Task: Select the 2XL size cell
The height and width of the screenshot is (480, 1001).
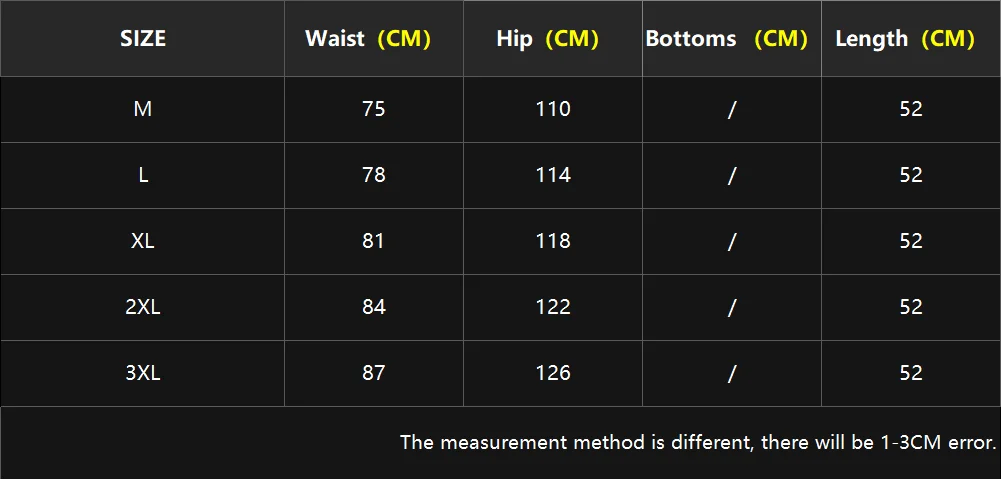Action: tap(143, 307)
